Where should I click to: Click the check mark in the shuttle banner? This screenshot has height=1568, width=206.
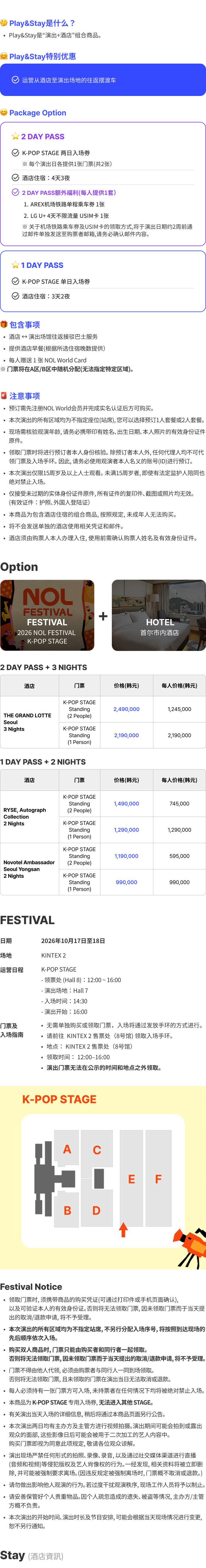click(x=15, y=80)
